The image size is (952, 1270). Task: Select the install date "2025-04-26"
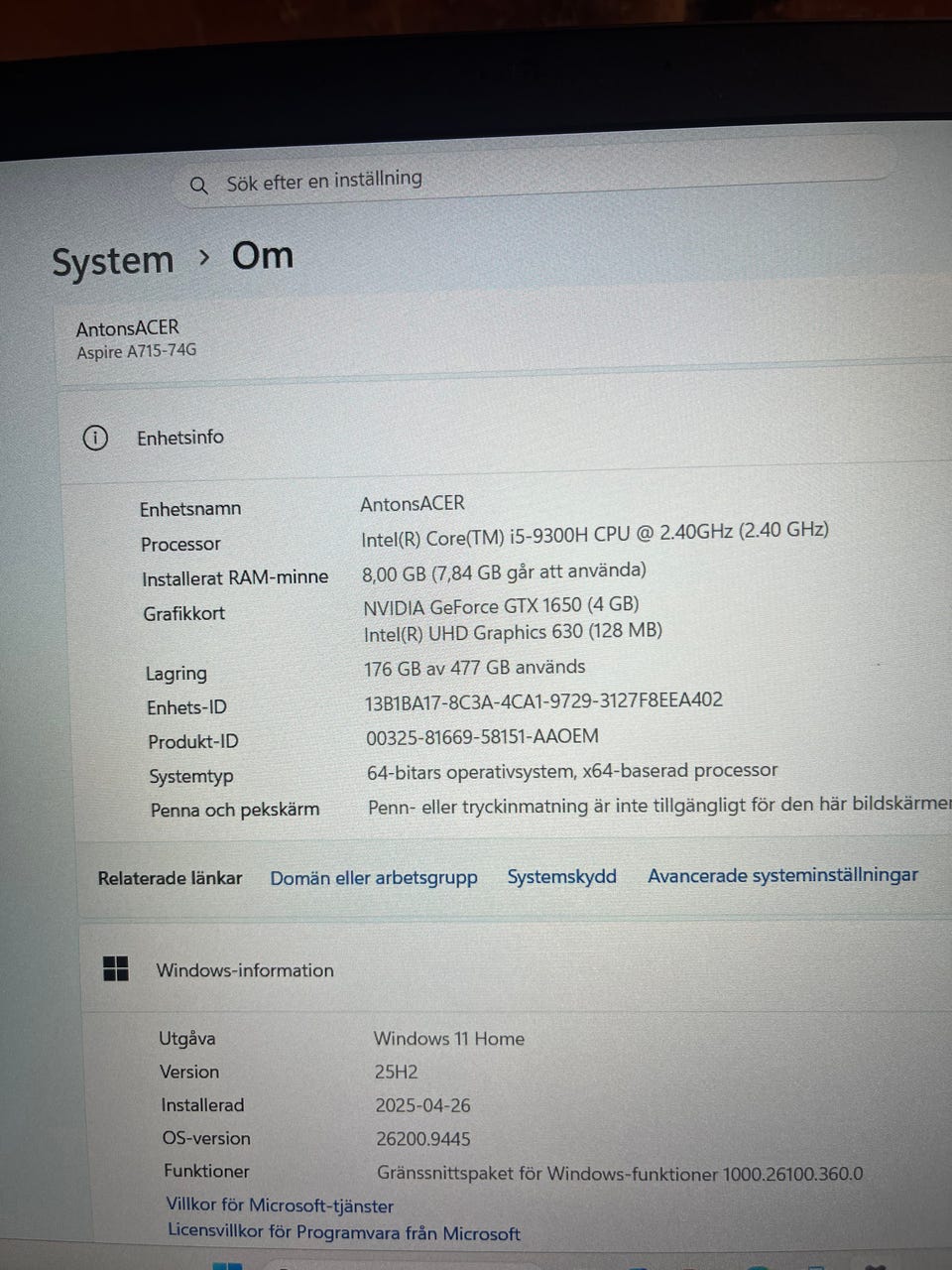click(x=422, y=1105)
